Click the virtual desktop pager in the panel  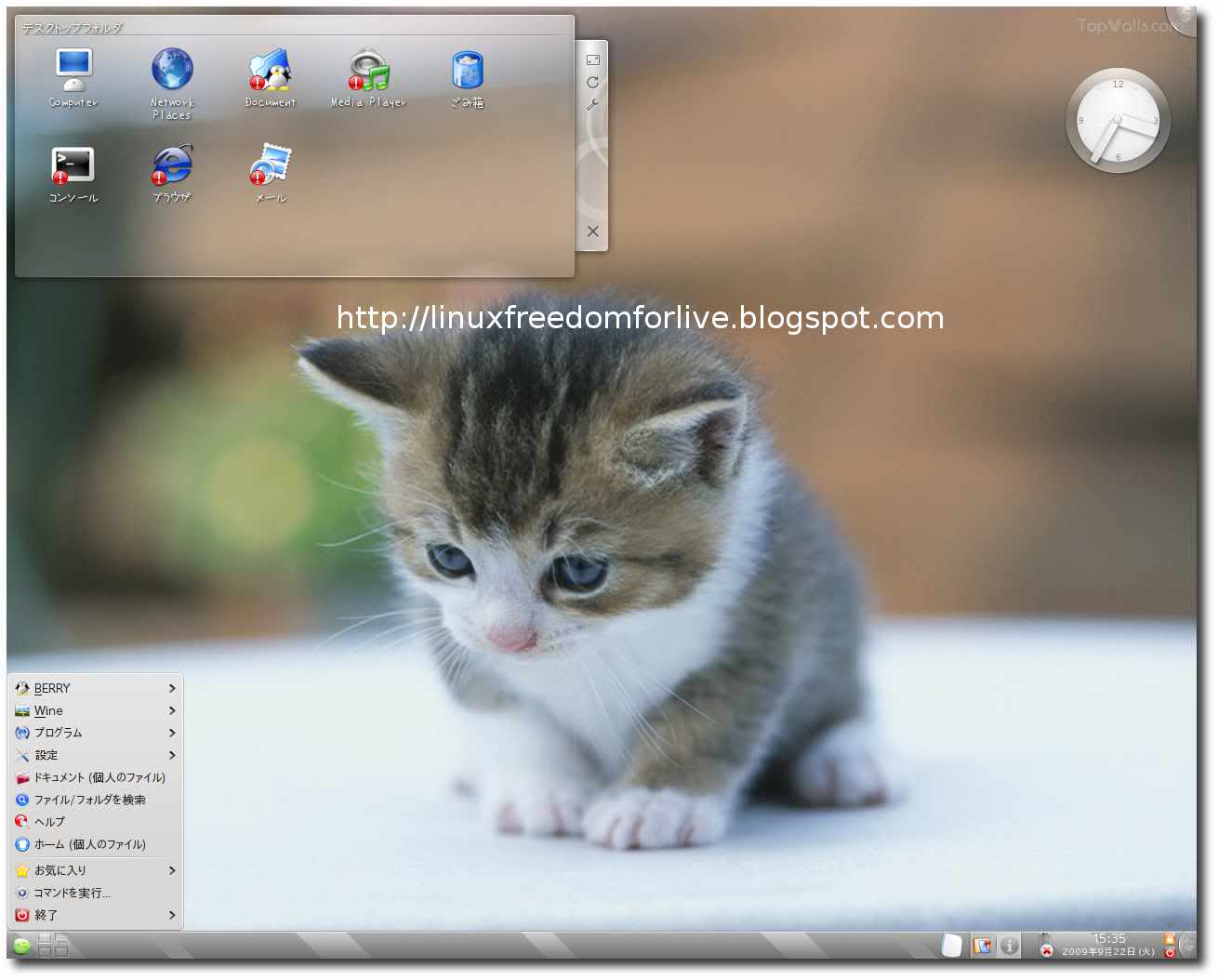pyautogui.click(x=53, y=945)
